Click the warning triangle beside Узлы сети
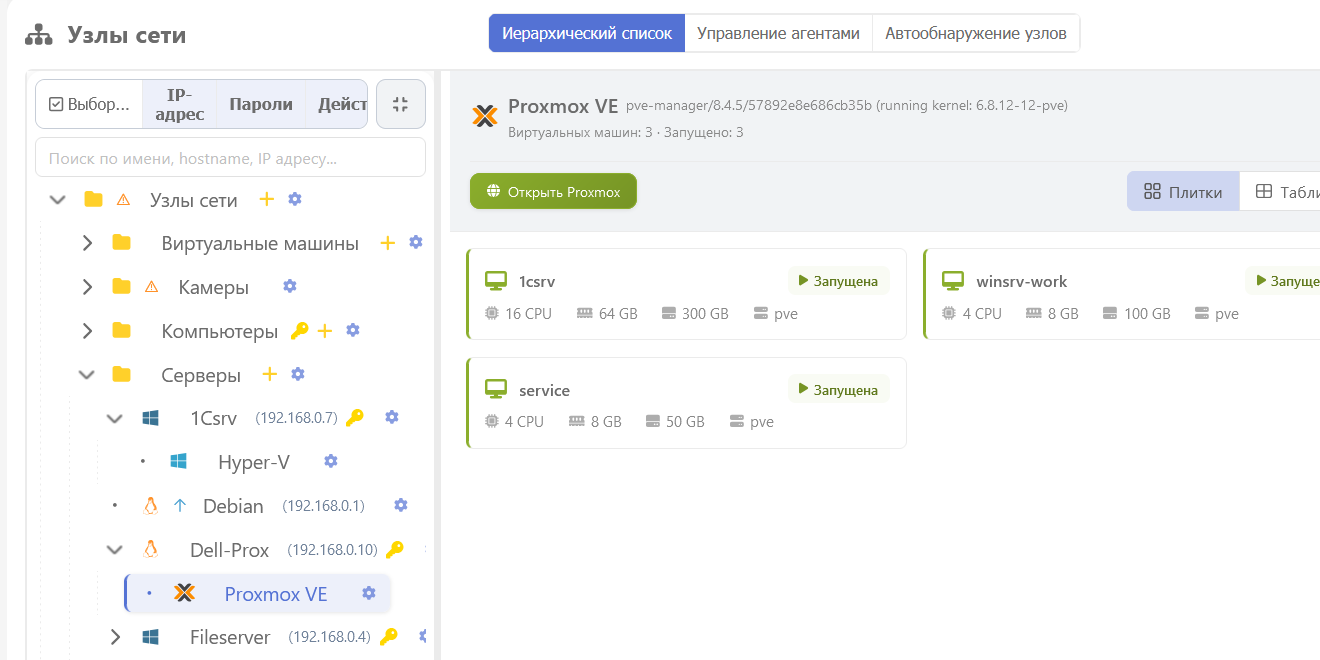This screenshot has height=660, width=1320. click(x=124, y=200)
